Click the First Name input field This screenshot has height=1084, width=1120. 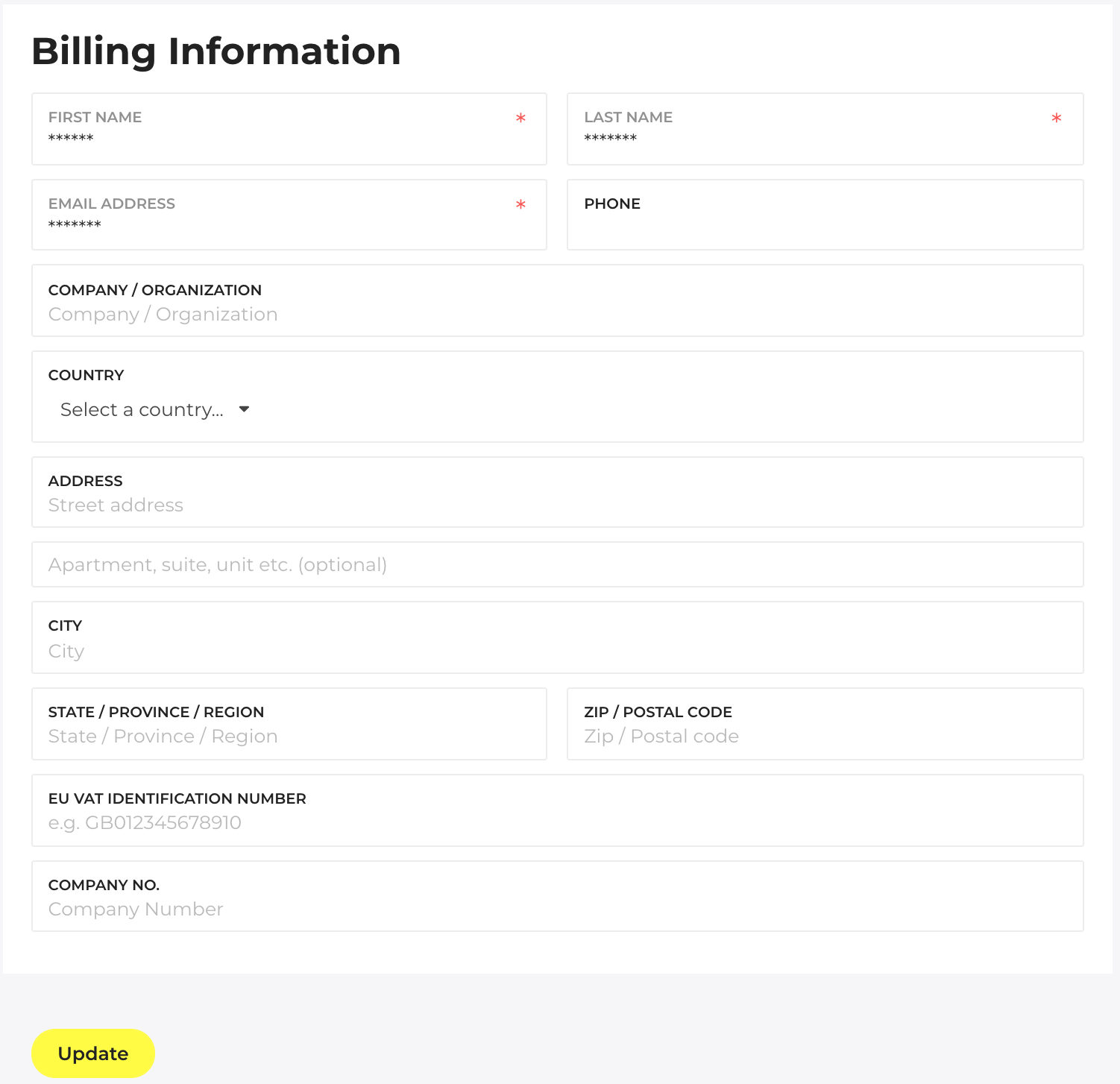(x=289, y=129)
